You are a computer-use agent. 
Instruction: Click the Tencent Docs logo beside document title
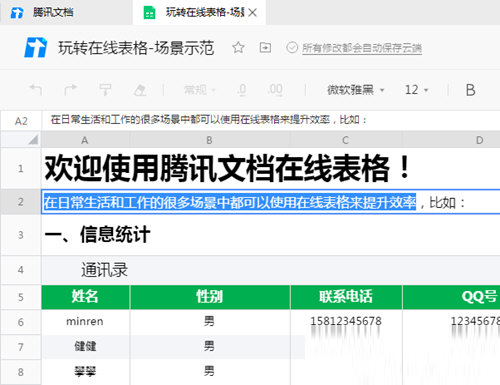point(36,47)
